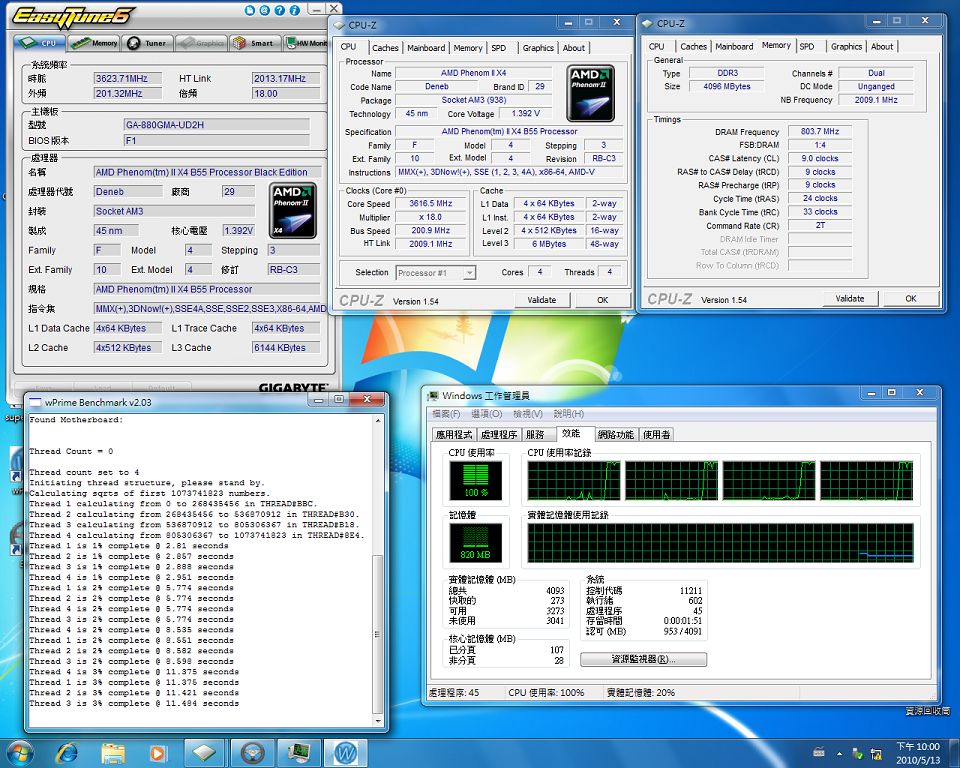Image resolution: width=960 pixels, height=768 pixels.
Task: Click the 100 % CPU usage meter in Task Manager
Action: coord(476,481)
